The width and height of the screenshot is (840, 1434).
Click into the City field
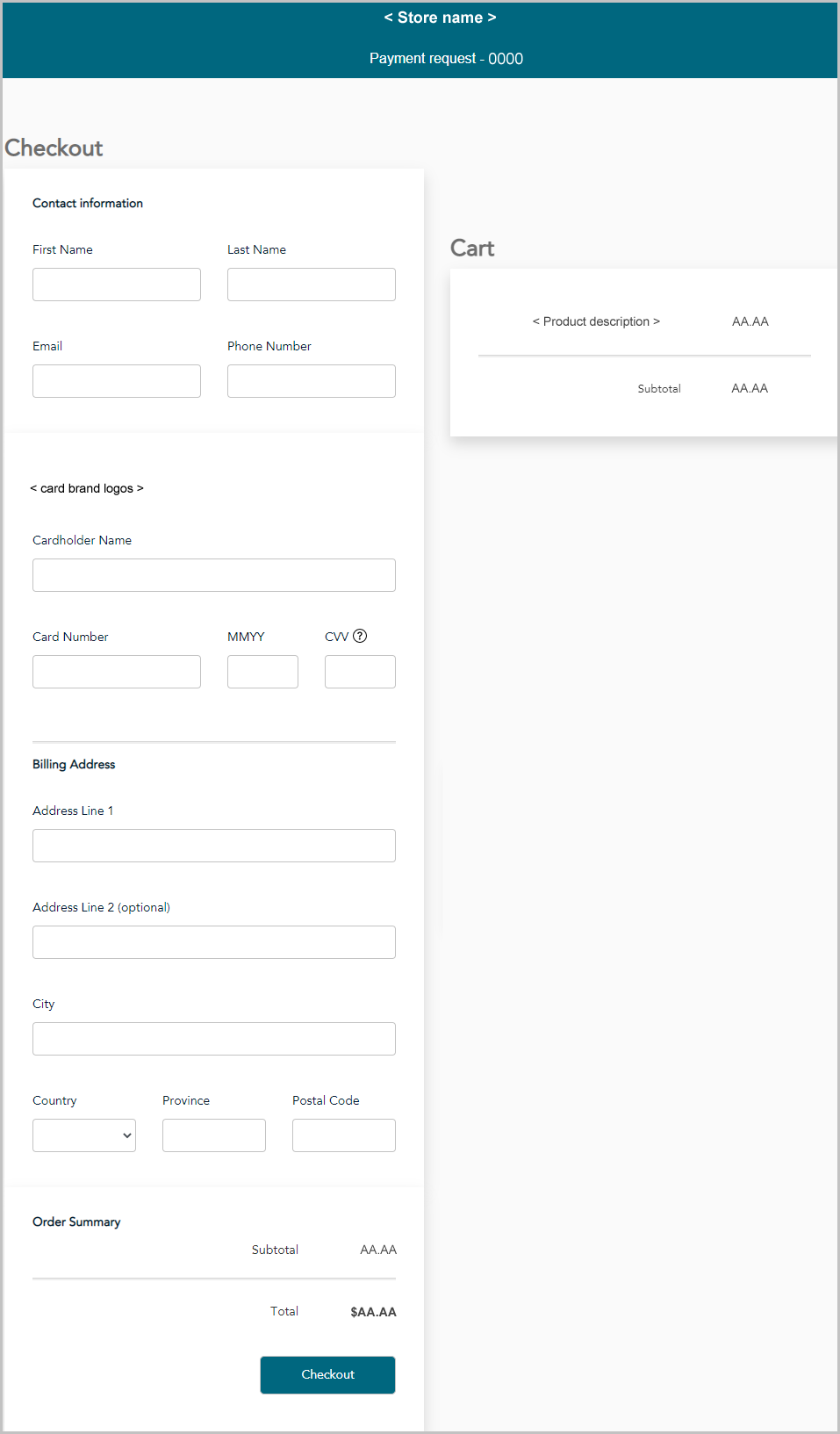tap(214, 1039)
